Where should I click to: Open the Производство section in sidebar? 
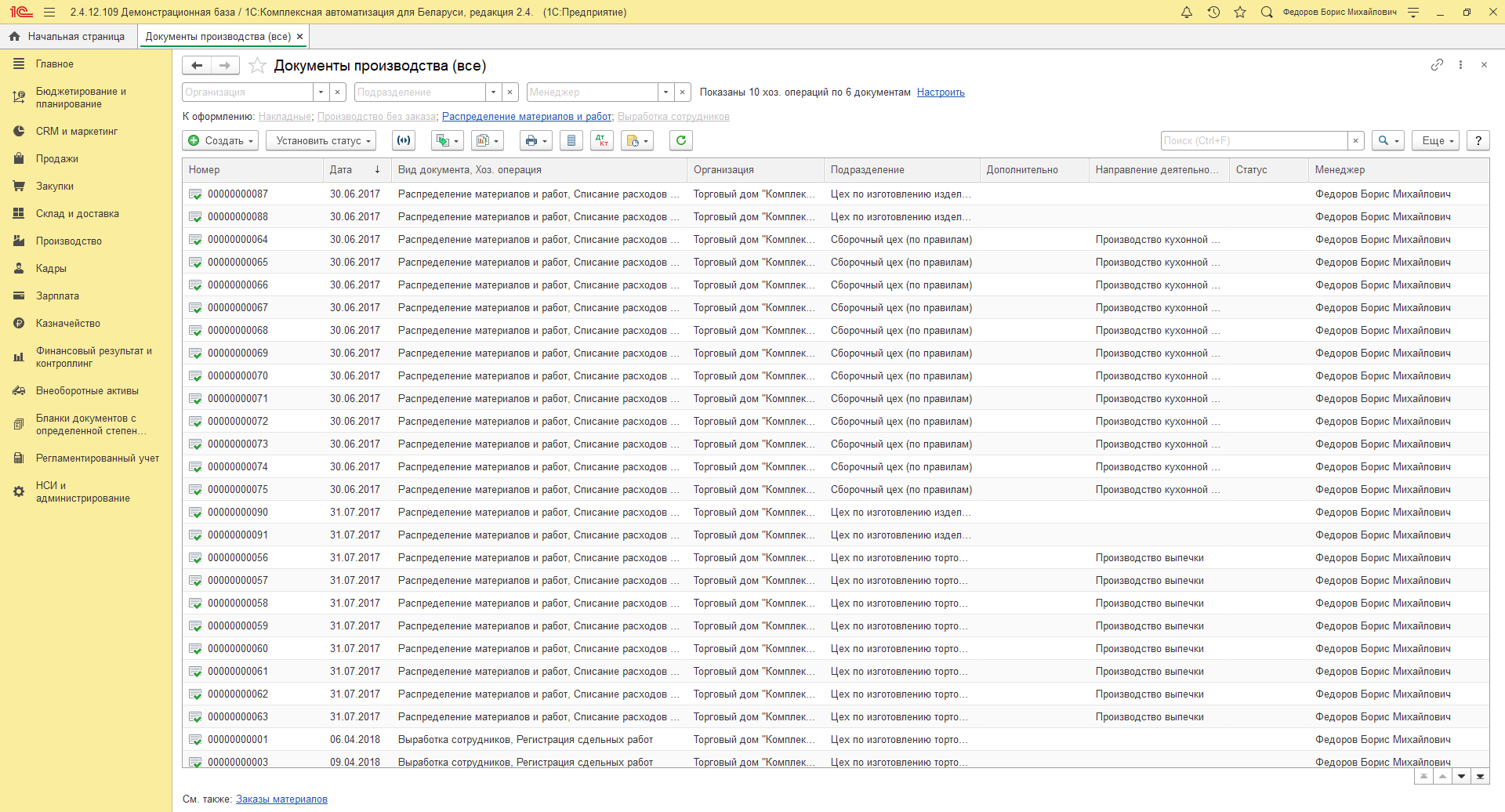[69, 241]
